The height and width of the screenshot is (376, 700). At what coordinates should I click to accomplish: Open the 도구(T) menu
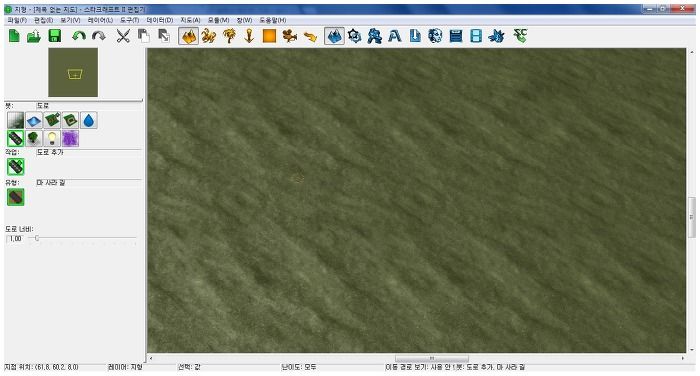(x=129, y=20)
